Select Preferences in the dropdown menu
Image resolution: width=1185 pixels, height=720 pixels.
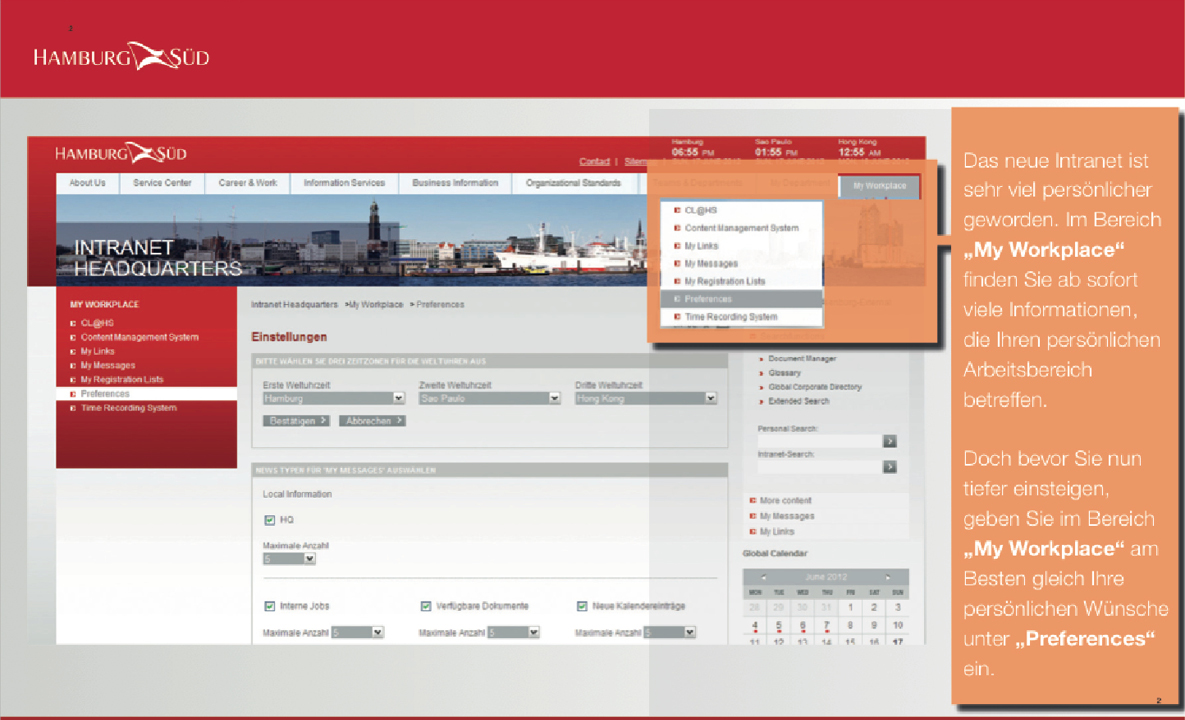741,299
